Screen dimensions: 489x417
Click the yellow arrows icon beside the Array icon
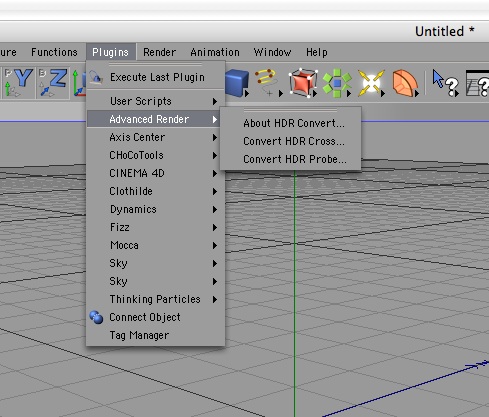371,83
